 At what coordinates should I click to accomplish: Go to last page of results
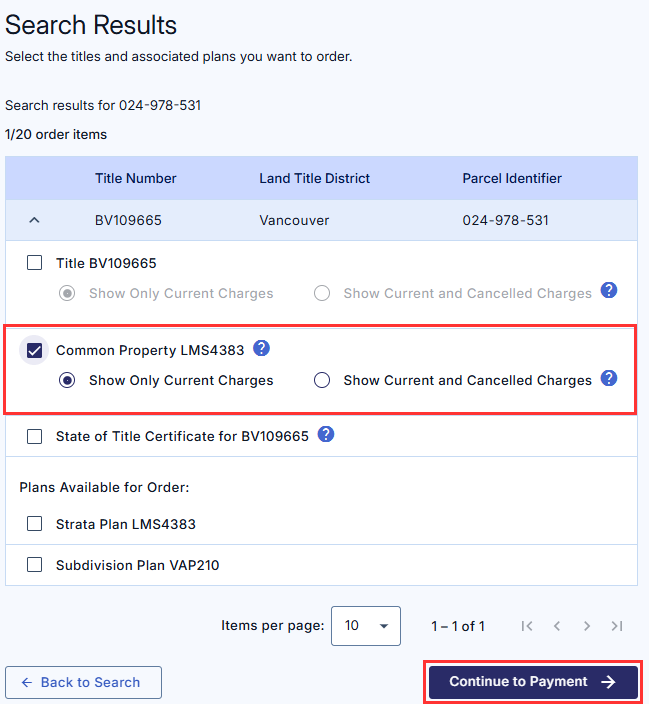click(617, 626)
